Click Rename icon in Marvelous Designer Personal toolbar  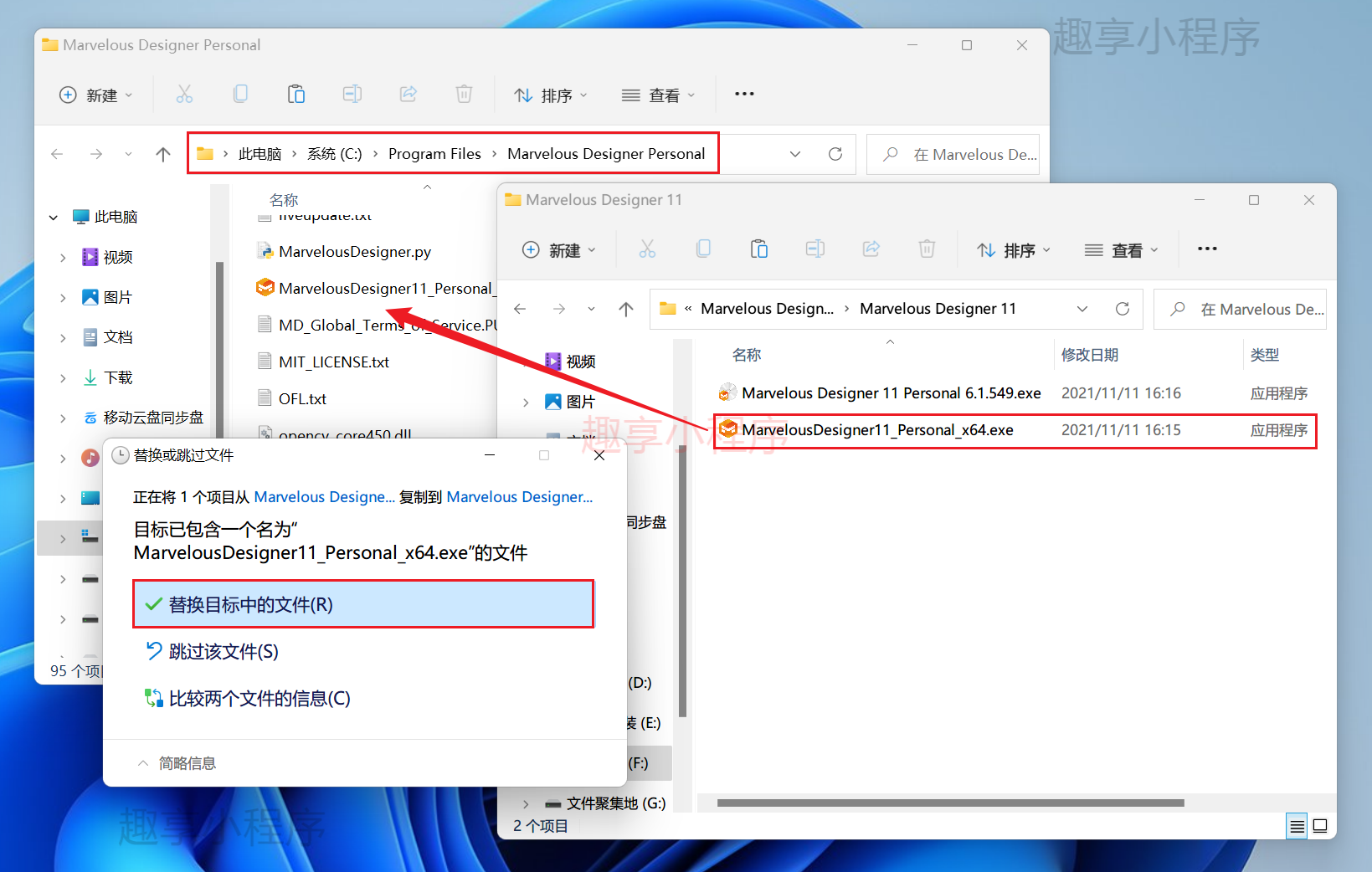(x=352, y=95)
